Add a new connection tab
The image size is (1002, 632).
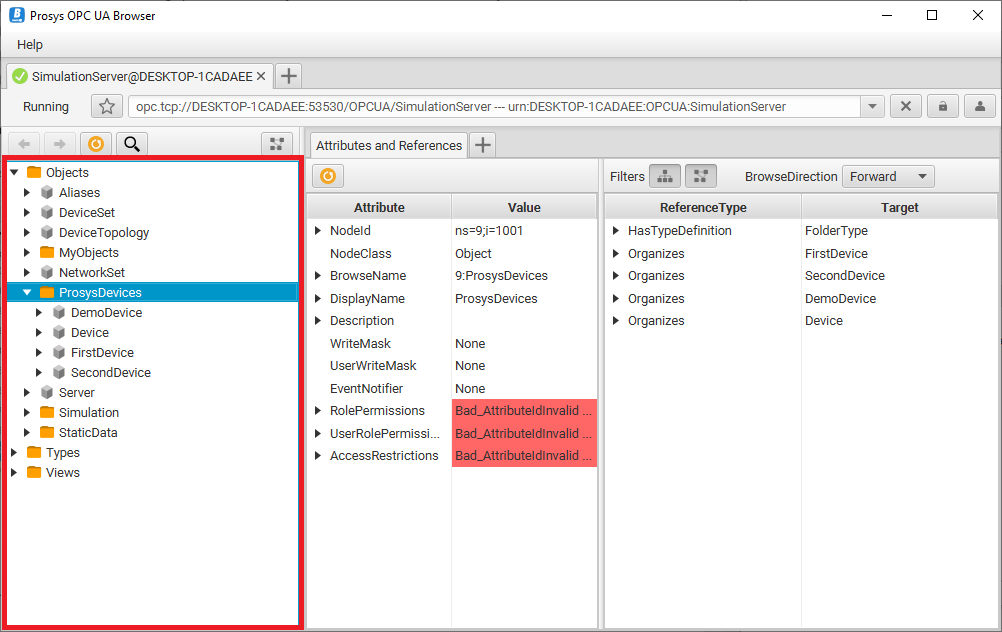click(x=288, y=76)
